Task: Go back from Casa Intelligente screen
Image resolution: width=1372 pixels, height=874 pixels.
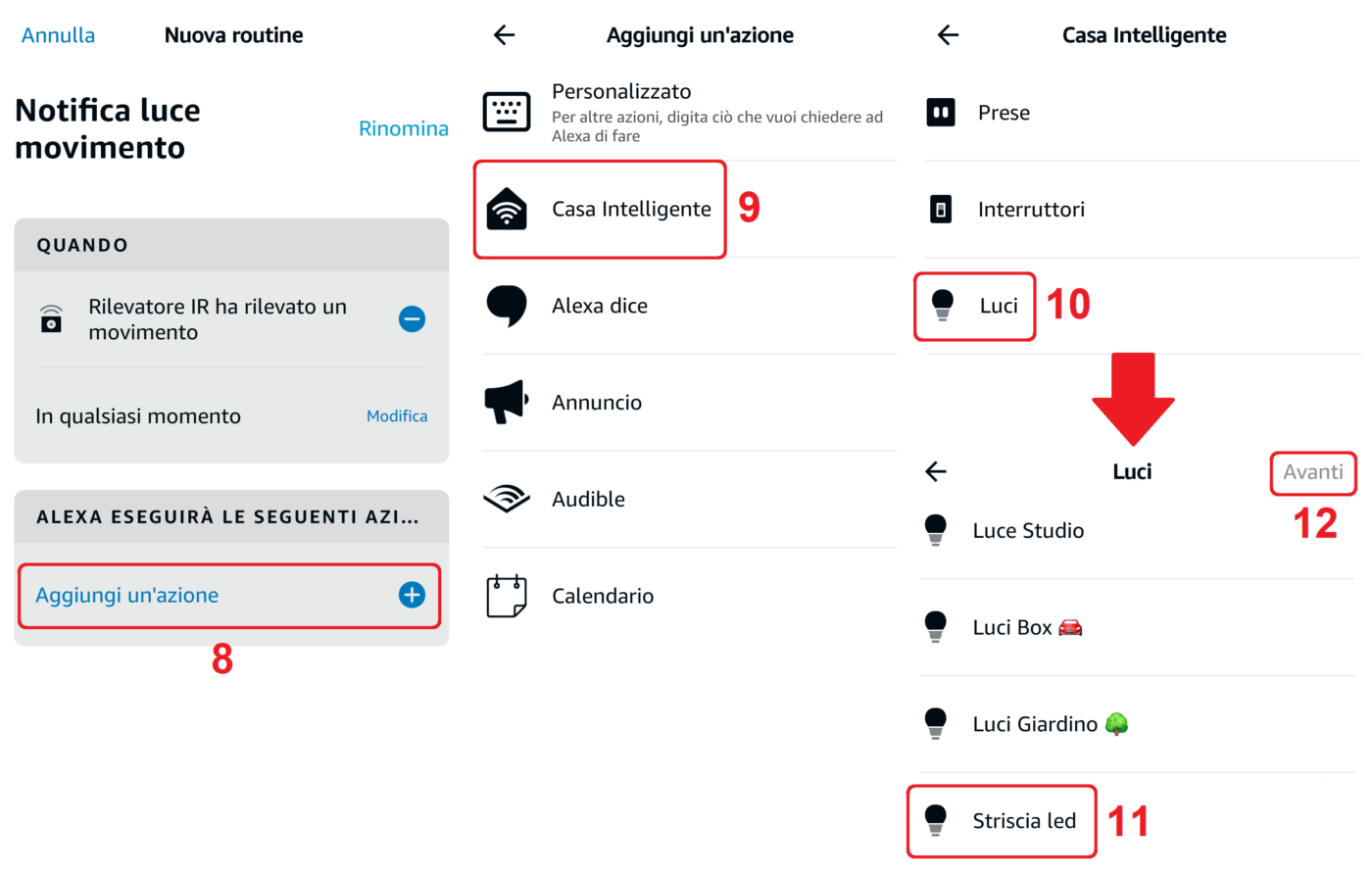Action: [x=948, y=35]
